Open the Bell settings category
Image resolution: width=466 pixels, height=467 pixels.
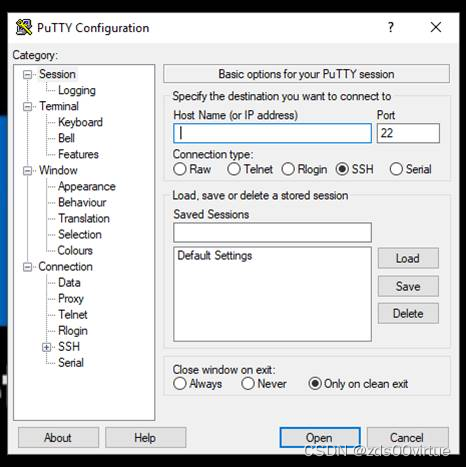tap(66, 138)
